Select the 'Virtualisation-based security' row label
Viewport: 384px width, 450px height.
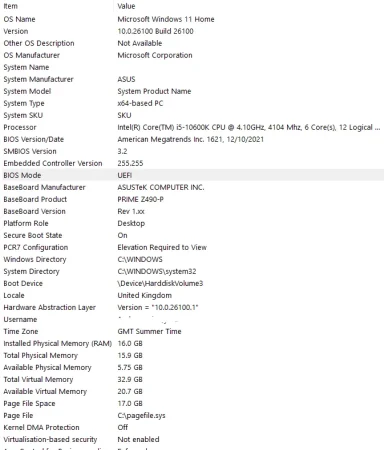click(50, 440)
